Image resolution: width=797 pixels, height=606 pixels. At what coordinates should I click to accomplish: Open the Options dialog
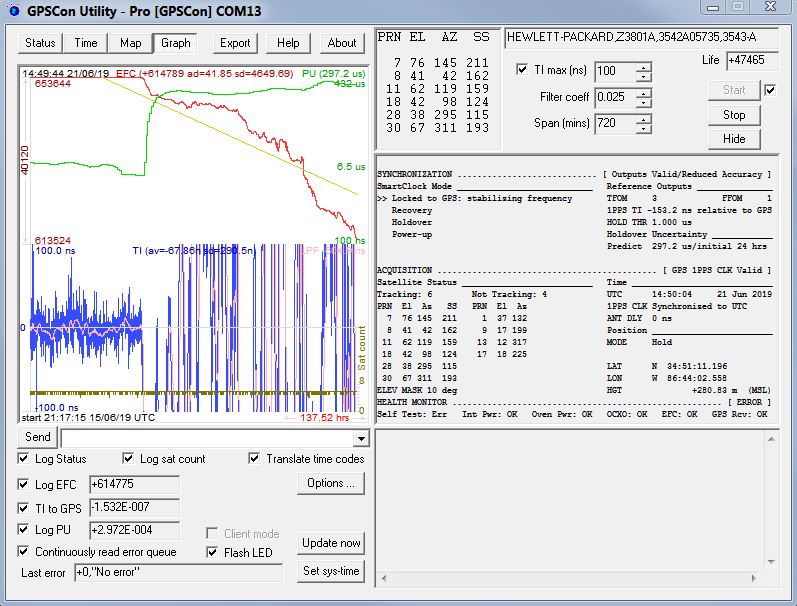point(331,484)
